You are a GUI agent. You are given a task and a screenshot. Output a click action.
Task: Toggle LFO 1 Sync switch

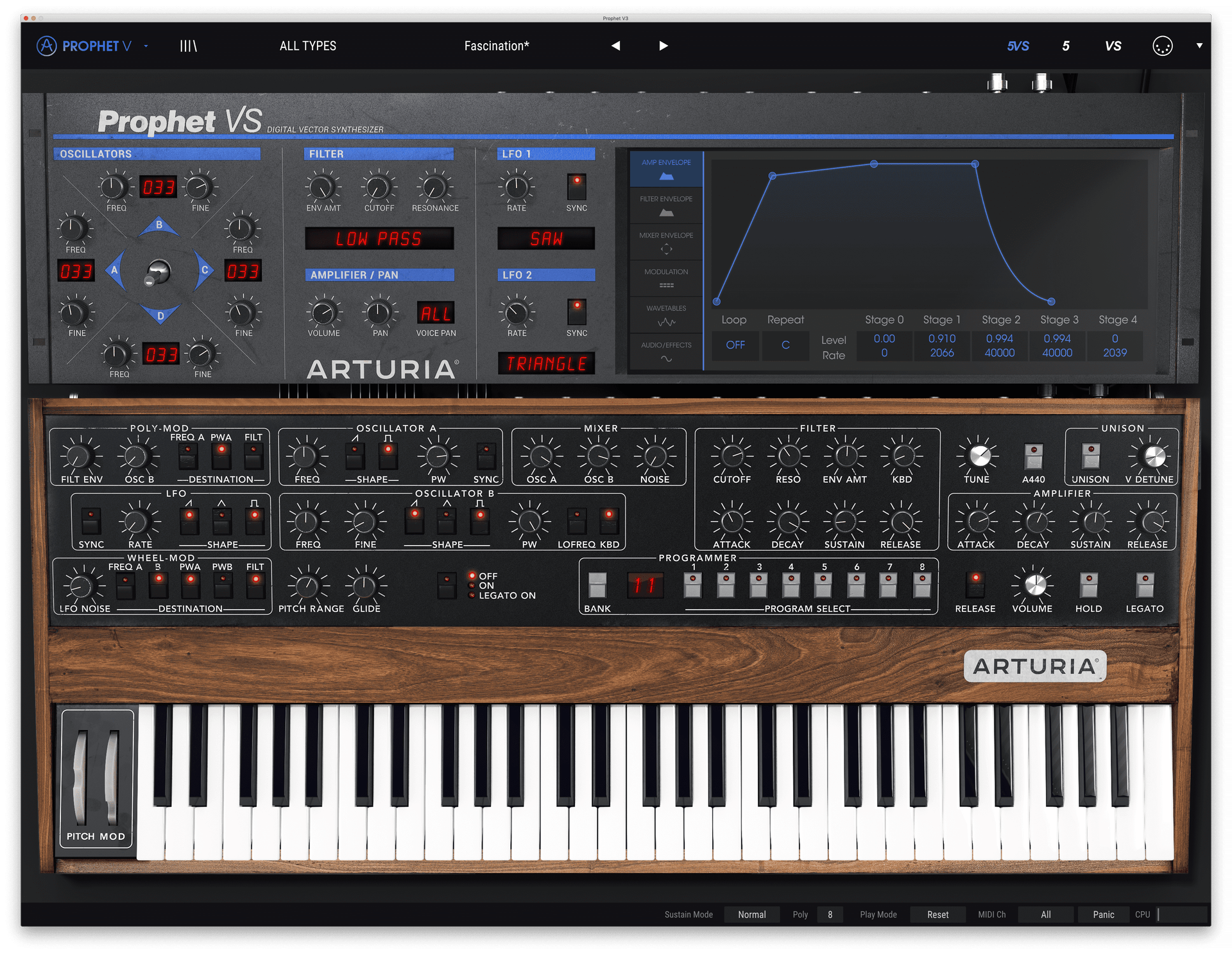point(576,186)
